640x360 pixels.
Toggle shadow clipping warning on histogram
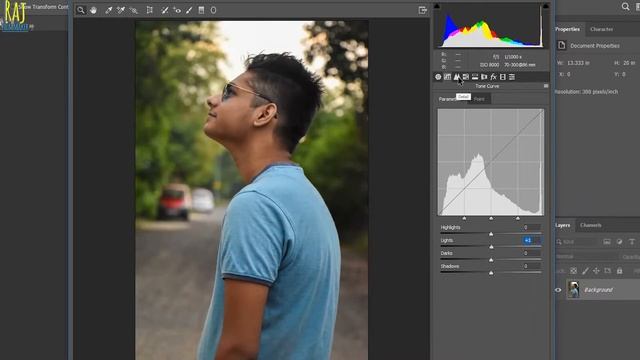click(437, 6)
